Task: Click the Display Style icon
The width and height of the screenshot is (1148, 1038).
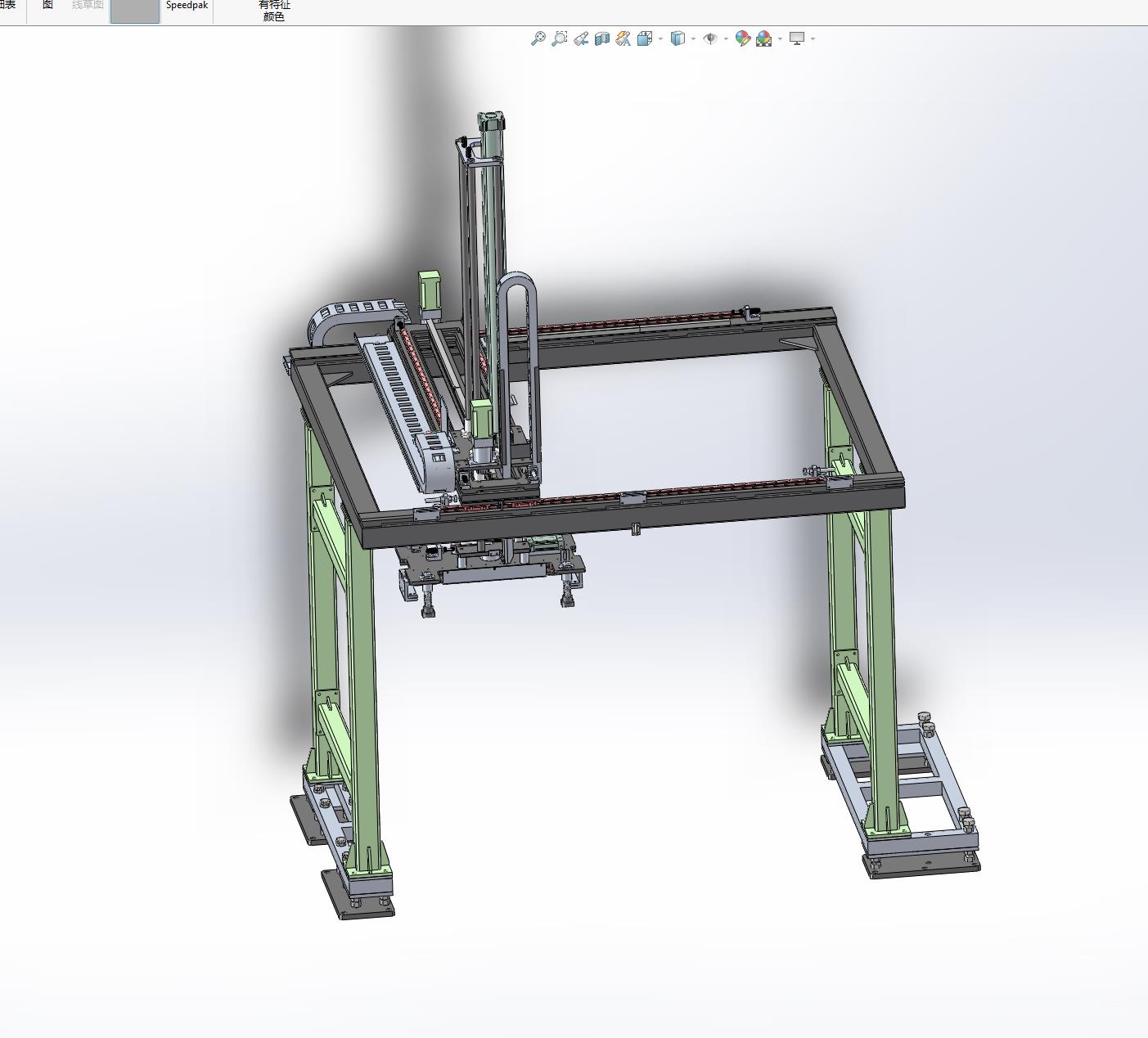Action: pyautogui.click(x=678, y=38)
